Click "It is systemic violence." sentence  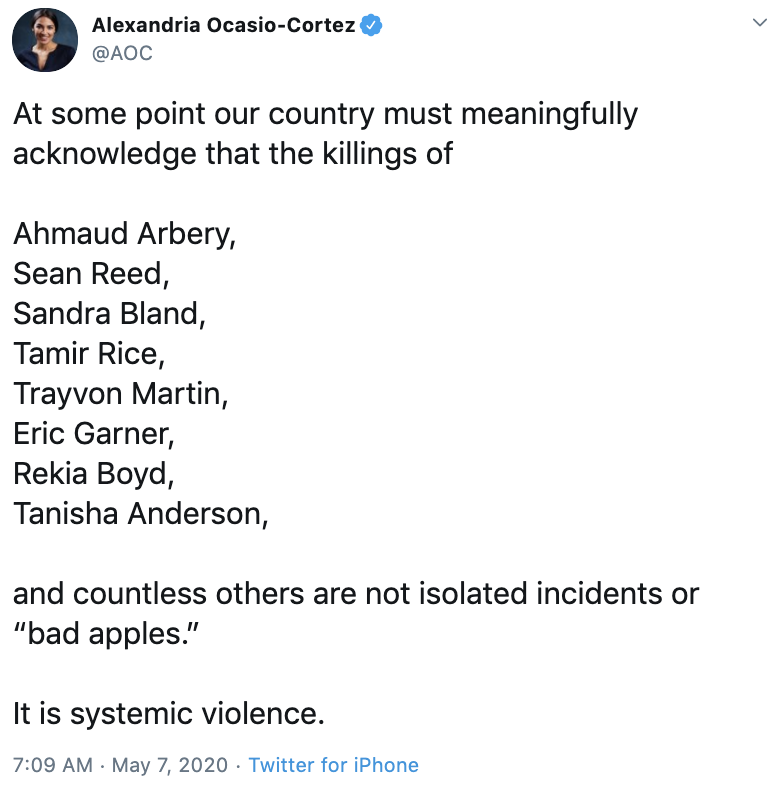(x=169, y=714)
